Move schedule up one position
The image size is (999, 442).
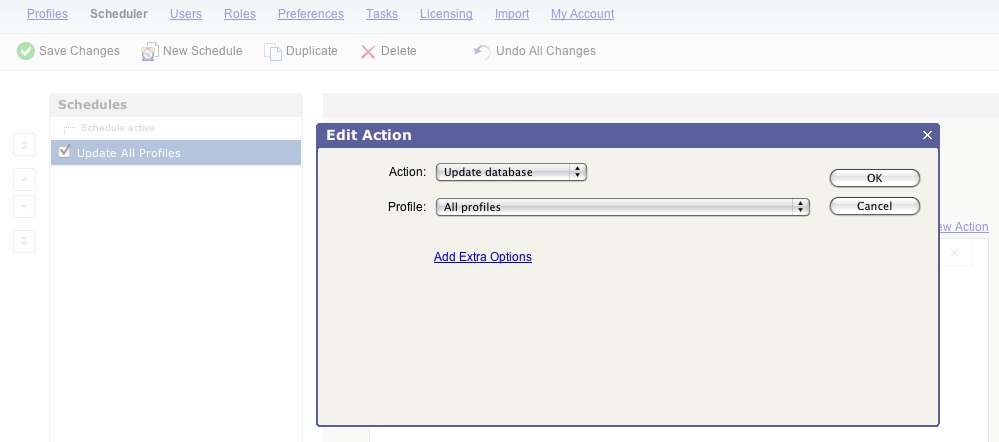(x=24, y=180)
